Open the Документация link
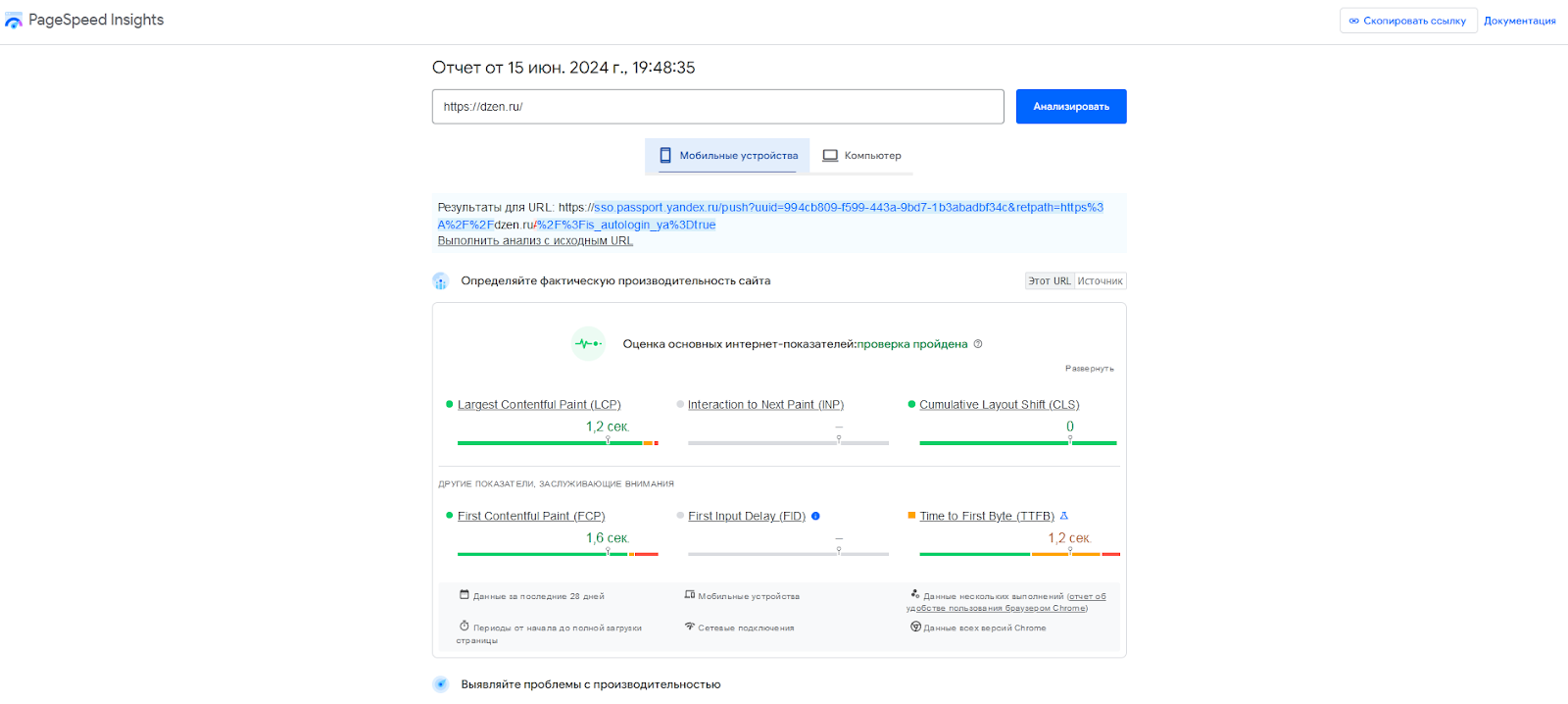 point(1519,21)
